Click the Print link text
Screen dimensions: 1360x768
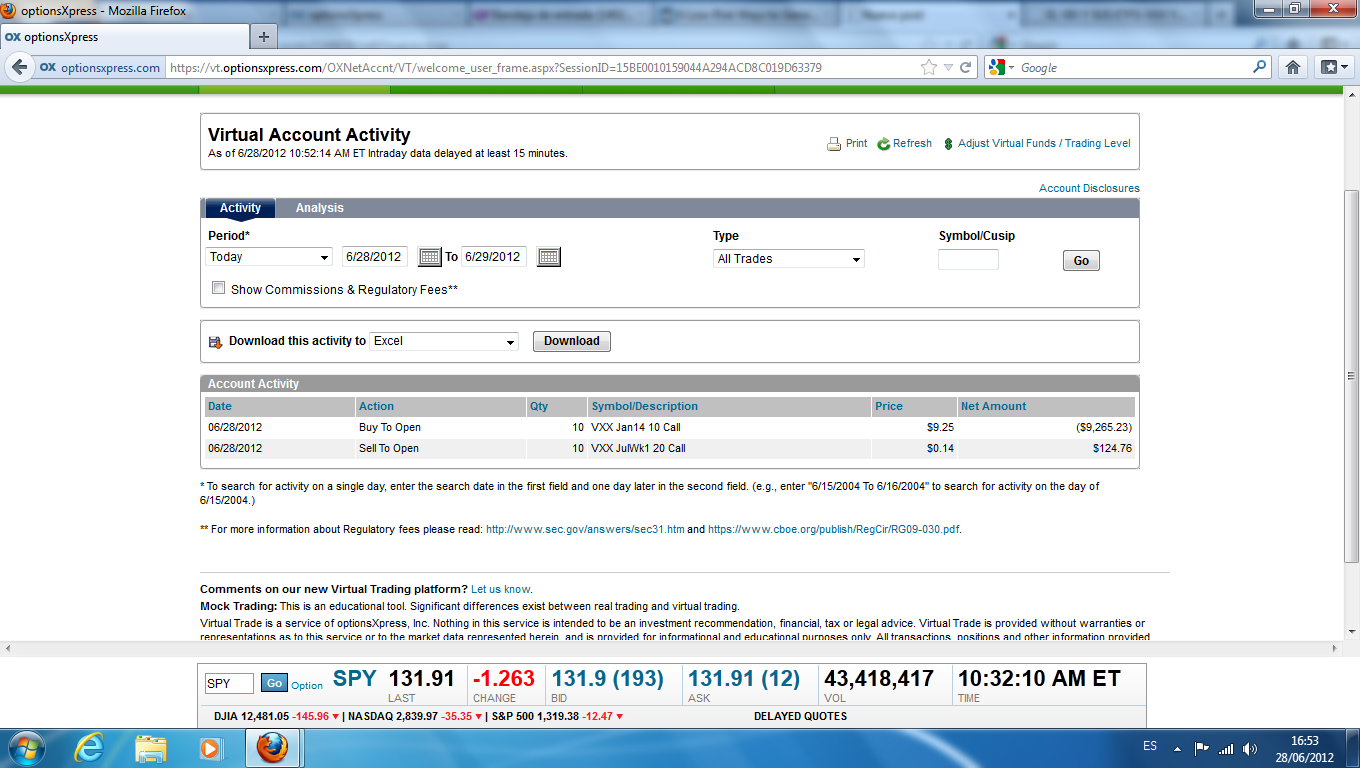[856, 144]
